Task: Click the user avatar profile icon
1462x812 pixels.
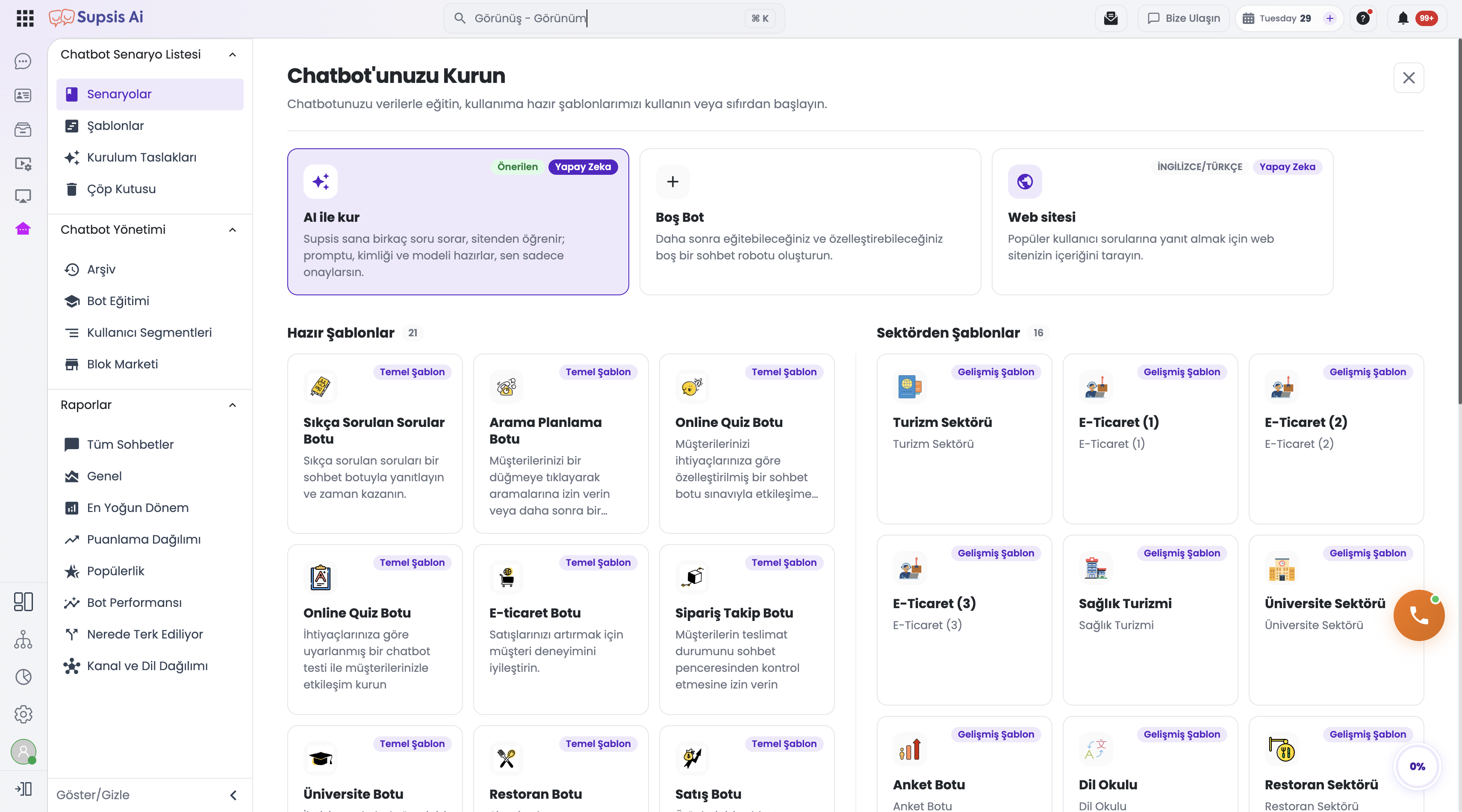Action: click(23, 752)
